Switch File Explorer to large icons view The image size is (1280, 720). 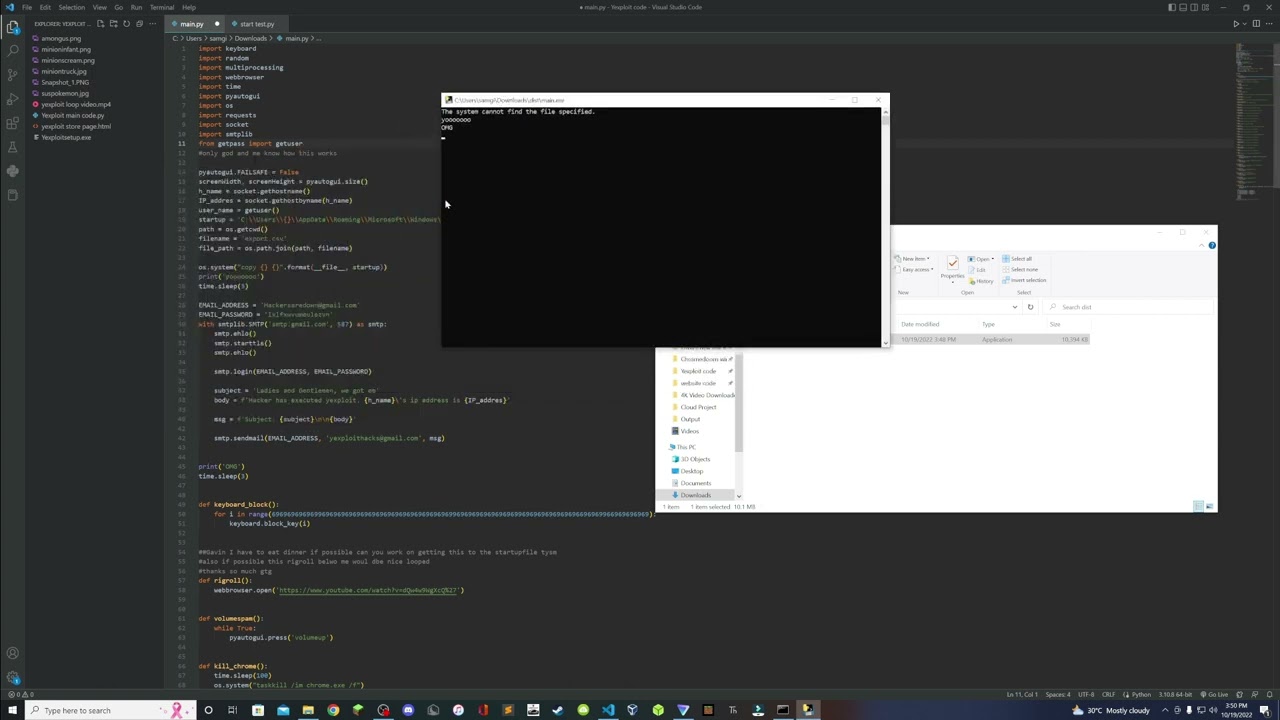point(1208,507)
